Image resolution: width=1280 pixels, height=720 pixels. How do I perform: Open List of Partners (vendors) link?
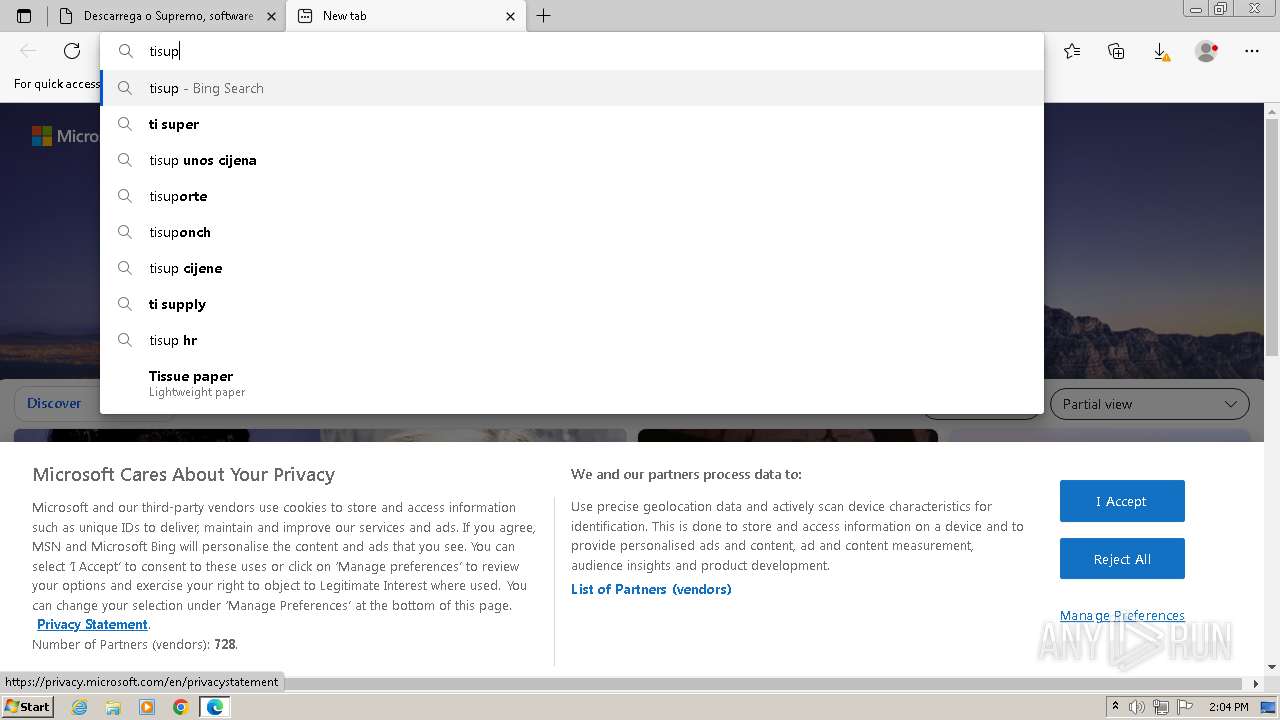651,589
